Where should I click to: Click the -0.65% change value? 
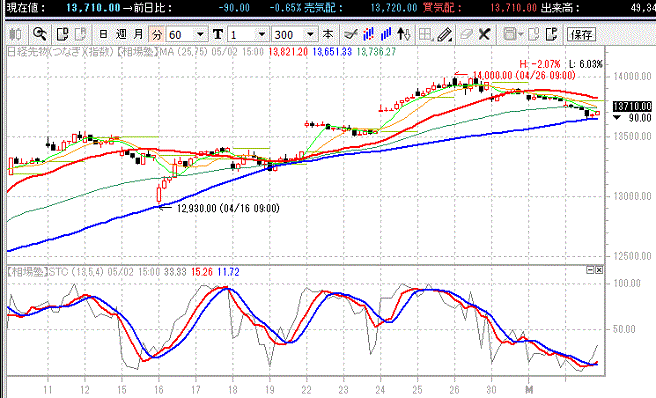click(x=285, y=8)
